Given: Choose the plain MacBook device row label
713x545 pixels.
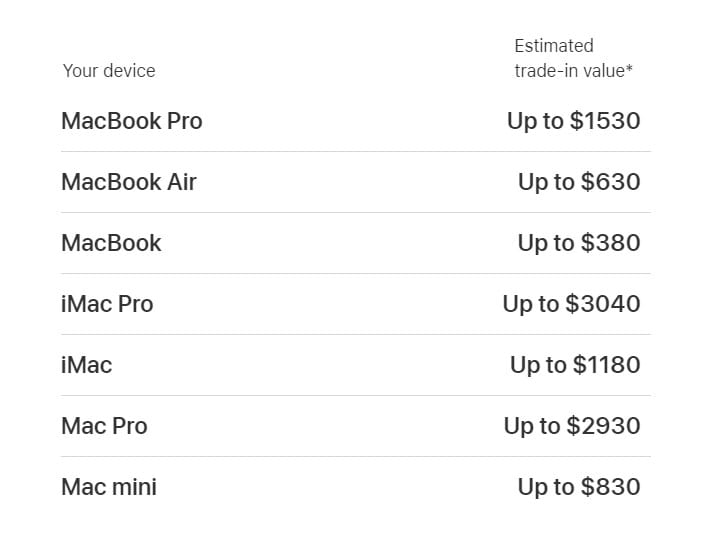Looking at the screenshot, I should [111, 243].
